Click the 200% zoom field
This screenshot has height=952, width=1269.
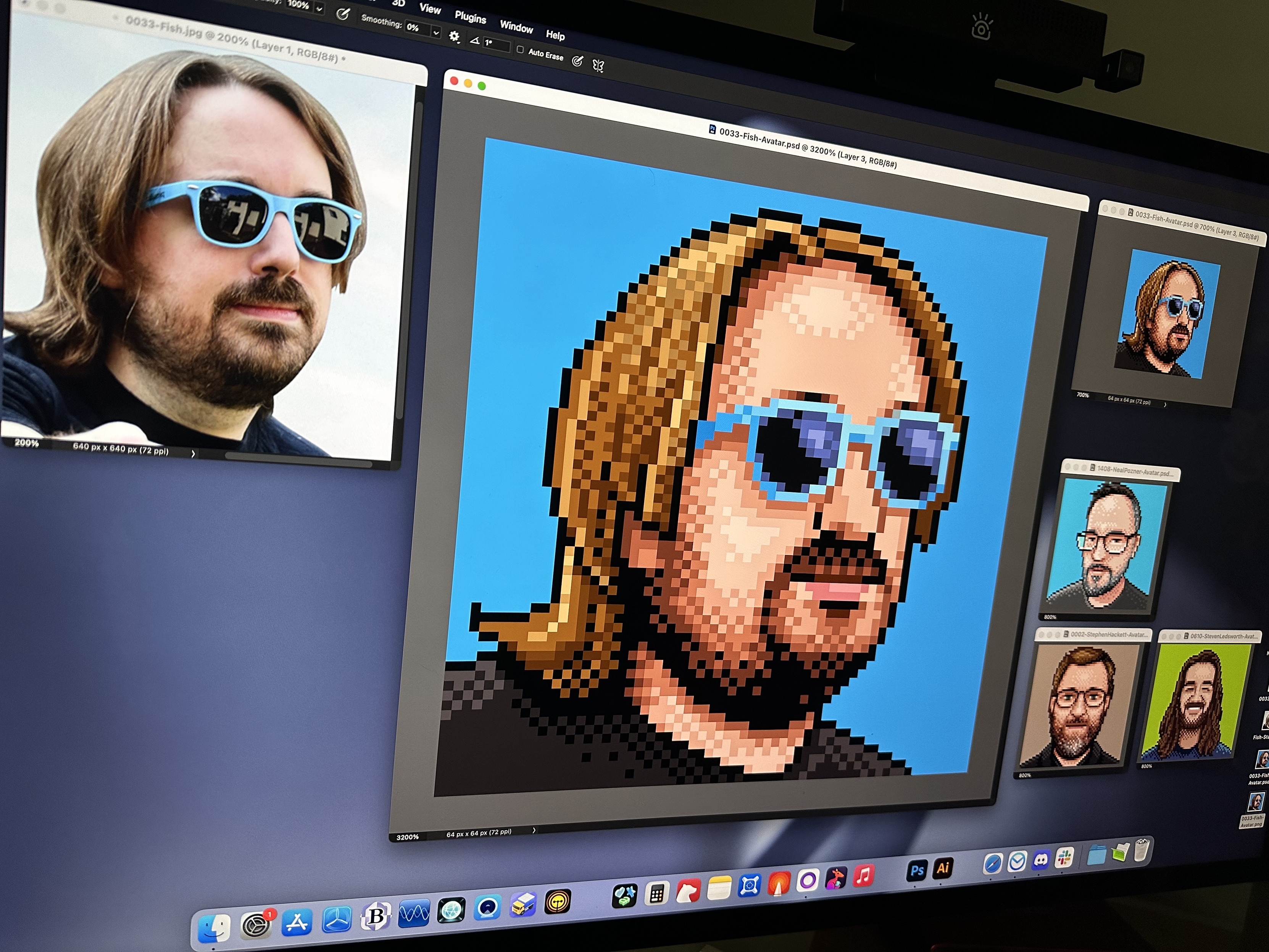26,443
